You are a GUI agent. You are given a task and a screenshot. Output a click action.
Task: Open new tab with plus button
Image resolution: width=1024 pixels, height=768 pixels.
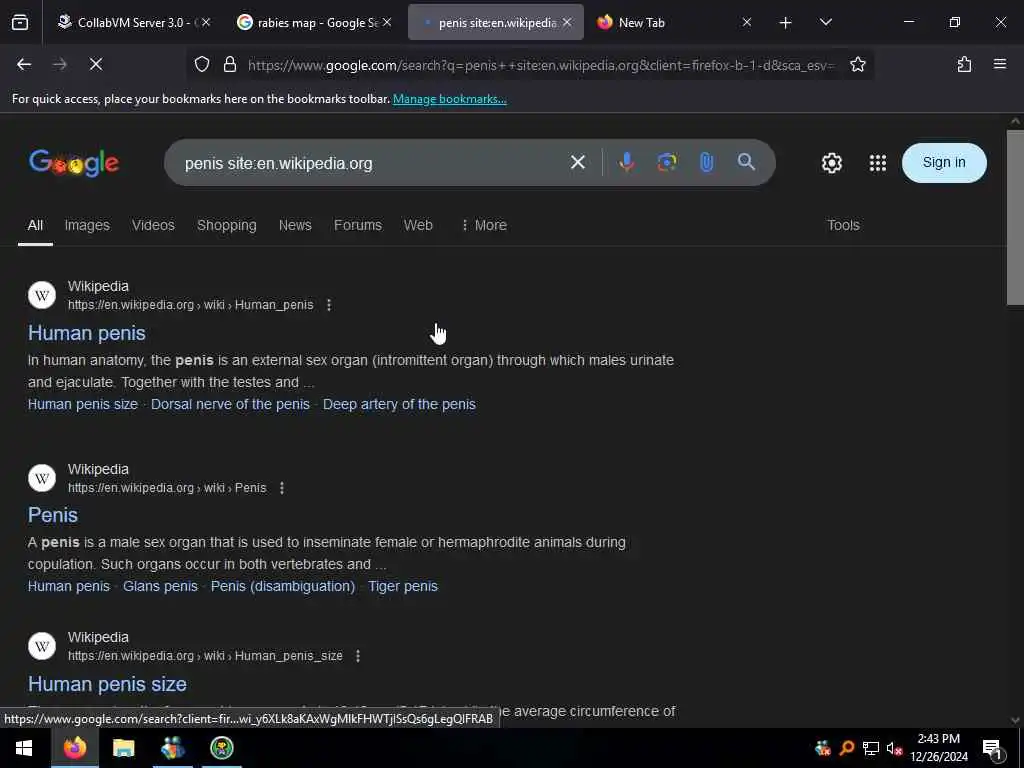point(785,23)
